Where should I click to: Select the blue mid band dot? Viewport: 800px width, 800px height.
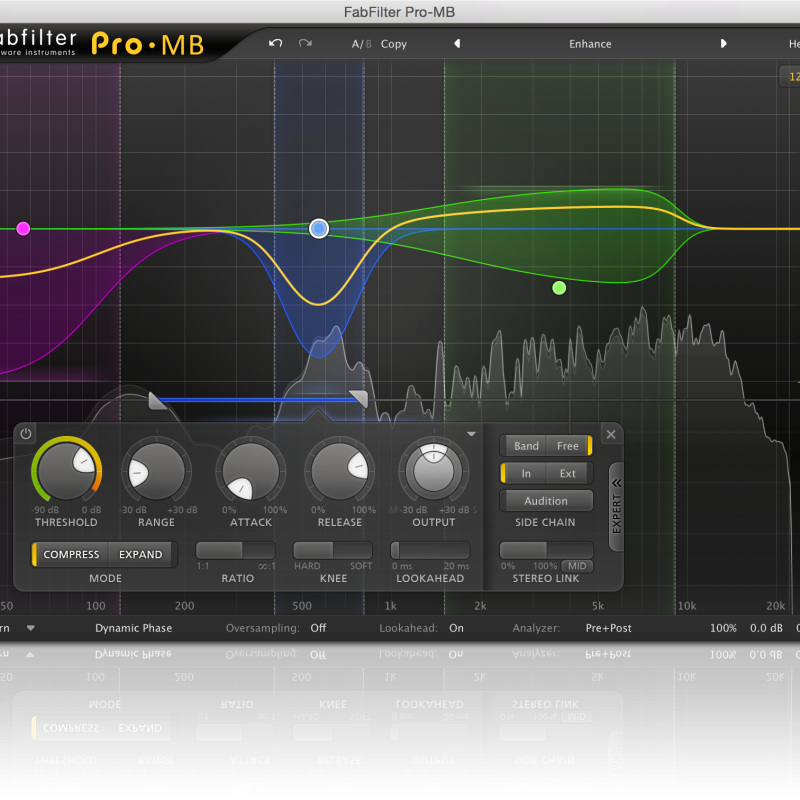(319, 229)
